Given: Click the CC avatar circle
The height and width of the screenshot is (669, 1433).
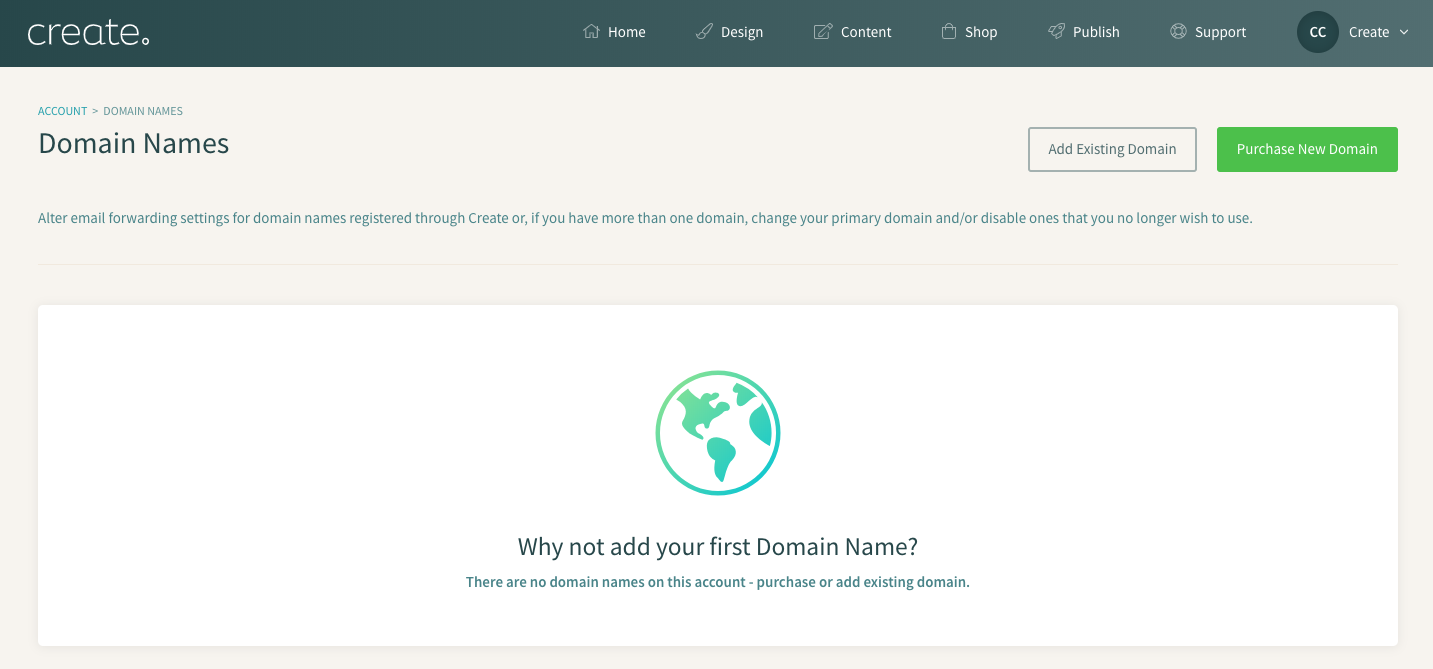Looking at the screenshot, I should point(1318,32).
